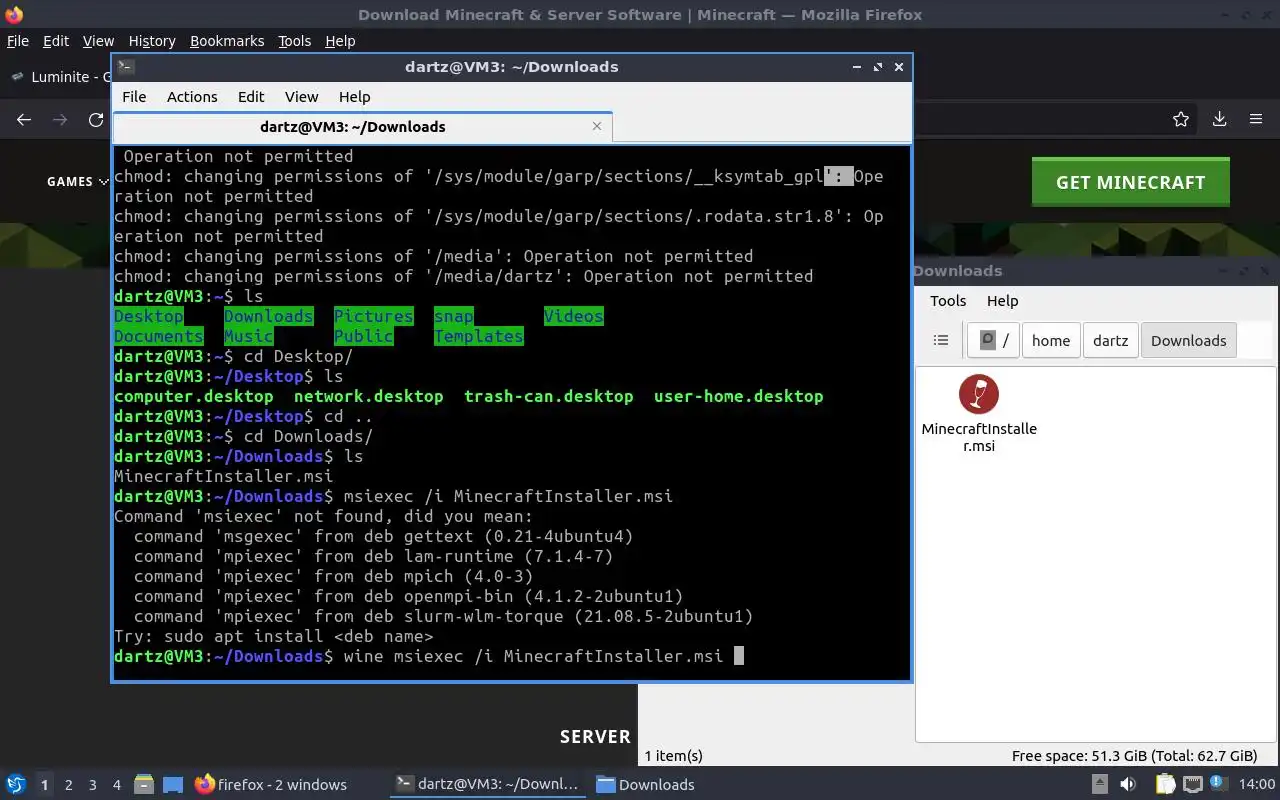This screenshot has height=800, width=1280.
Task: Click 'trash-can.desktop' in terminal listing
Action: tap(548, 396)
